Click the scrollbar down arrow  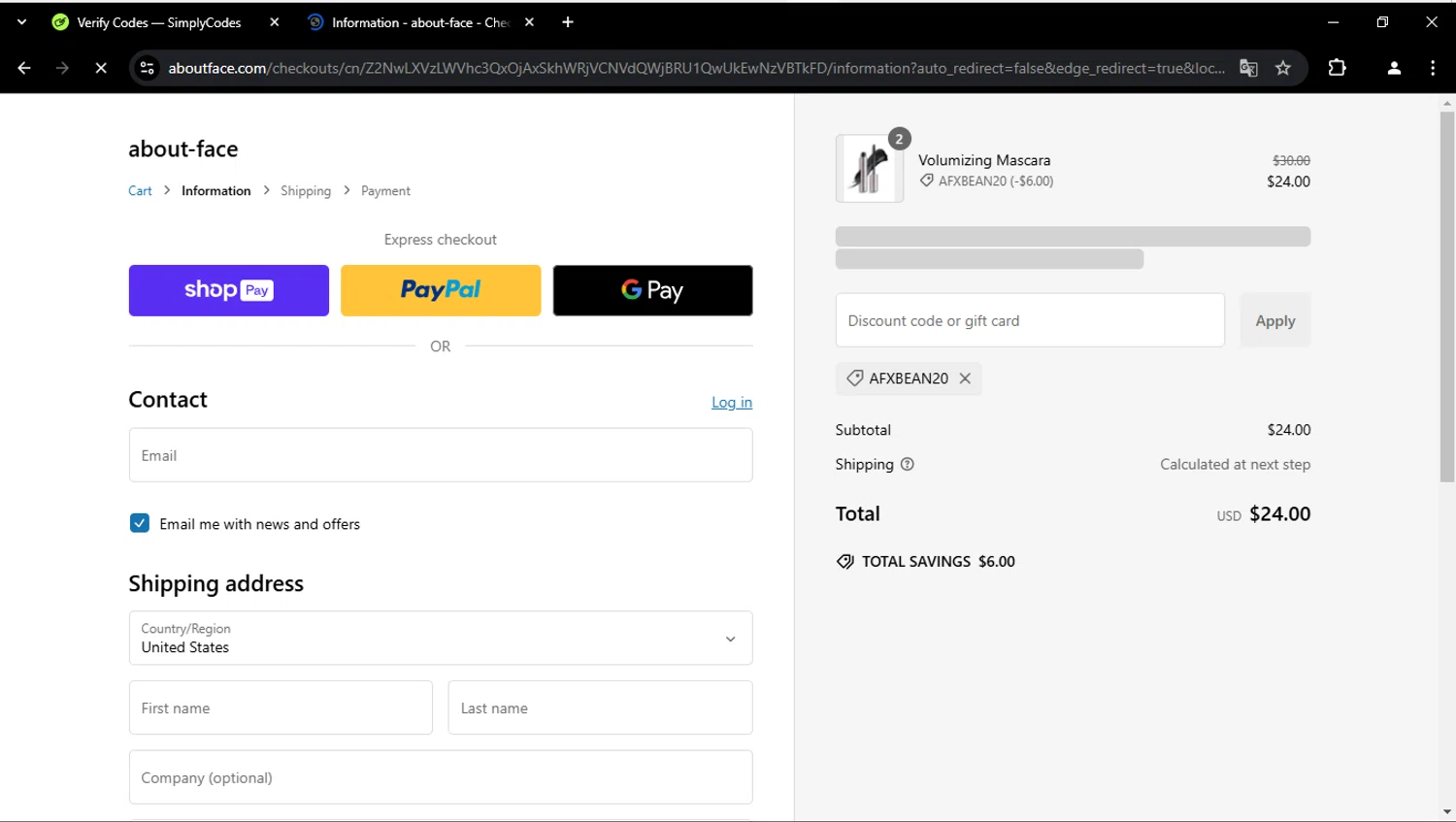[1447, 812]
